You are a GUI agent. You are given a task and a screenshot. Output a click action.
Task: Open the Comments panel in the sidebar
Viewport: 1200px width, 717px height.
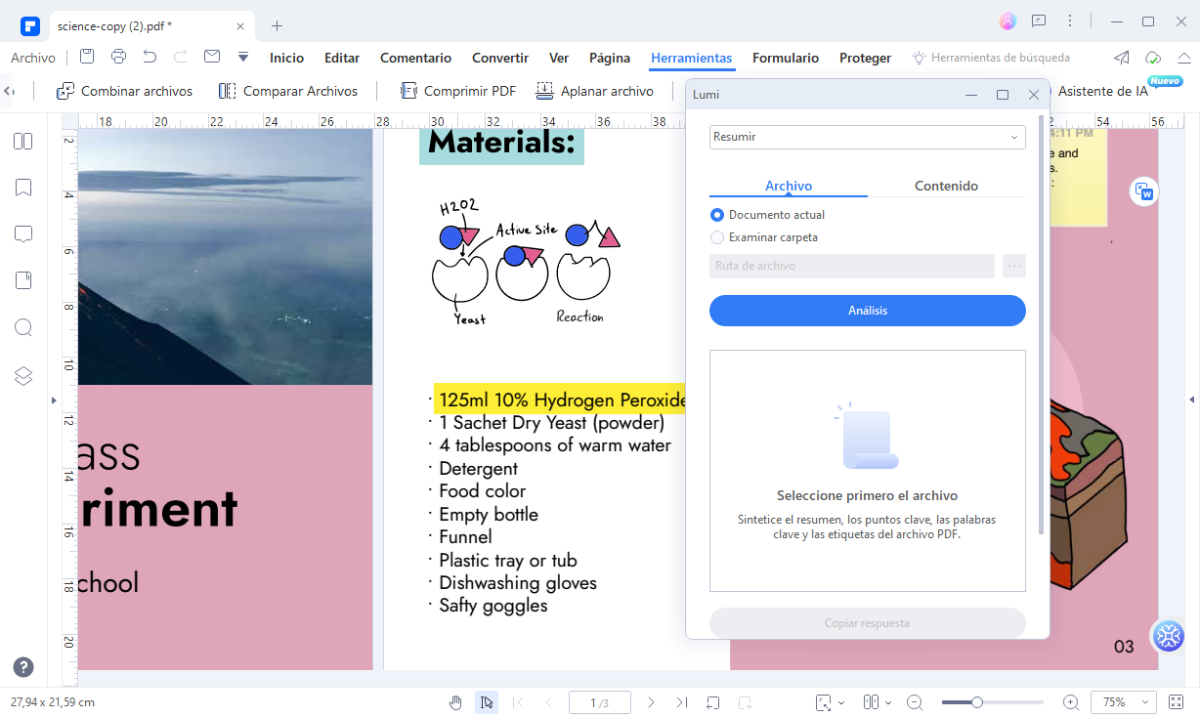(x=22, y=233)
